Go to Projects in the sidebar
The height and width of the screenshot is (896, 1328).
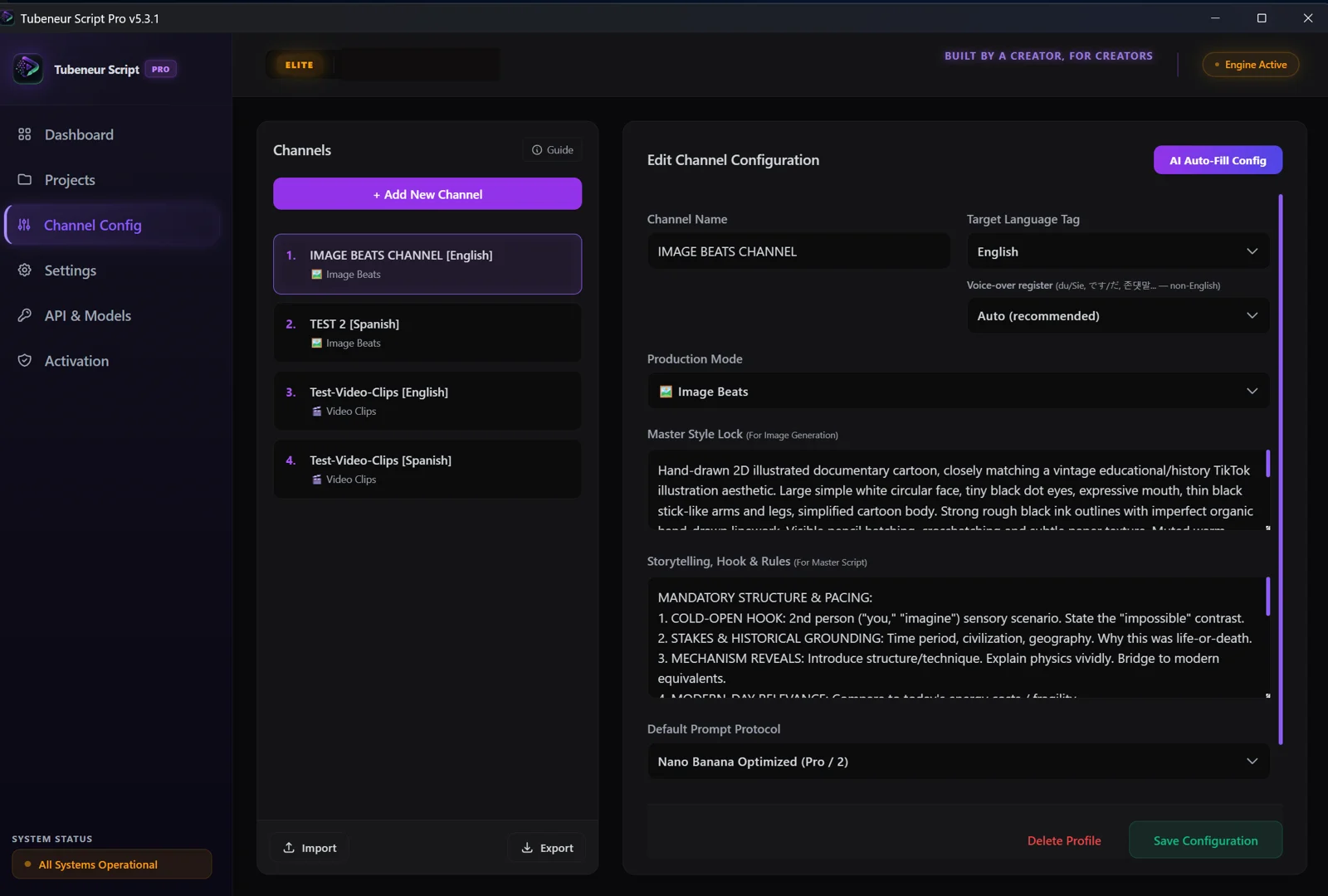[112, 180]
